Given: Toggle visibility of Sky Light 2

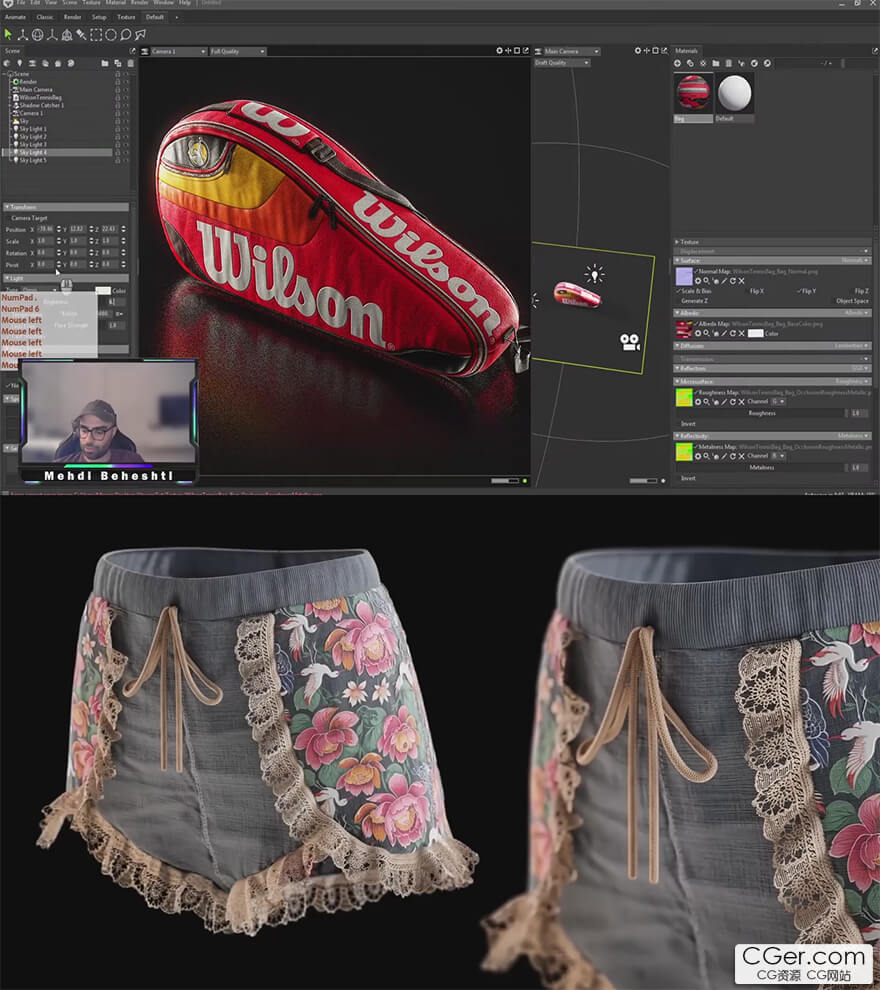Looking at the screenshot, I should pyautogui.click(x=126, y=136).
